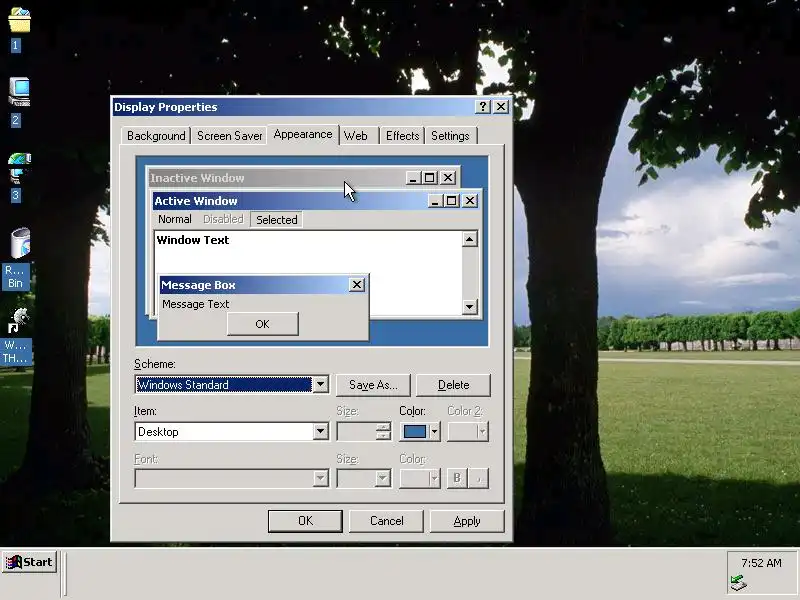Open the shortcut icon labeled W... TH...
Viewport: 800px width, 600px height.
coord(19,320)
